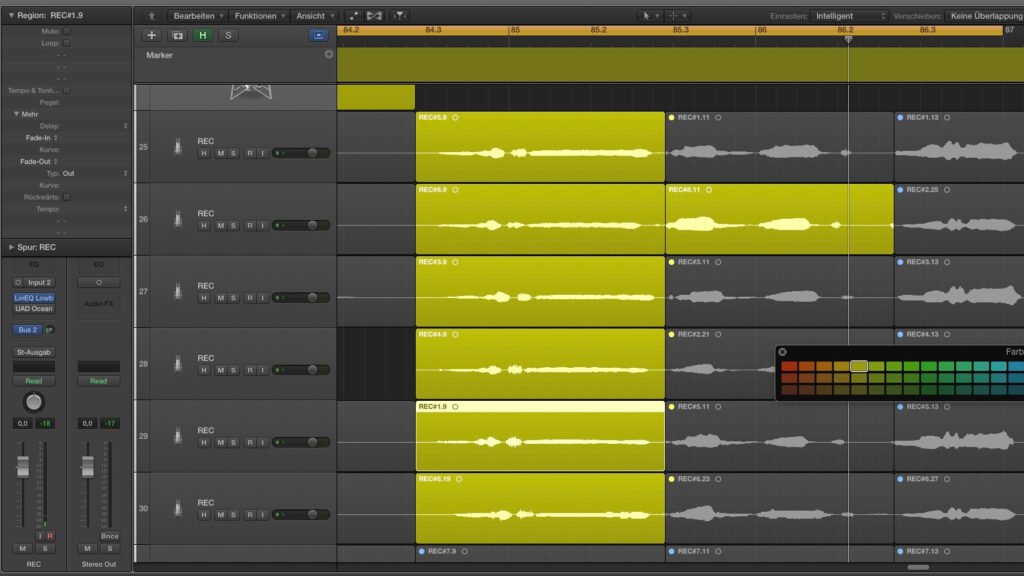Click the Stereo Out format circle button
Viewport: 1024px width, 576px height.
pyautogui.click(x=99, y=283)
